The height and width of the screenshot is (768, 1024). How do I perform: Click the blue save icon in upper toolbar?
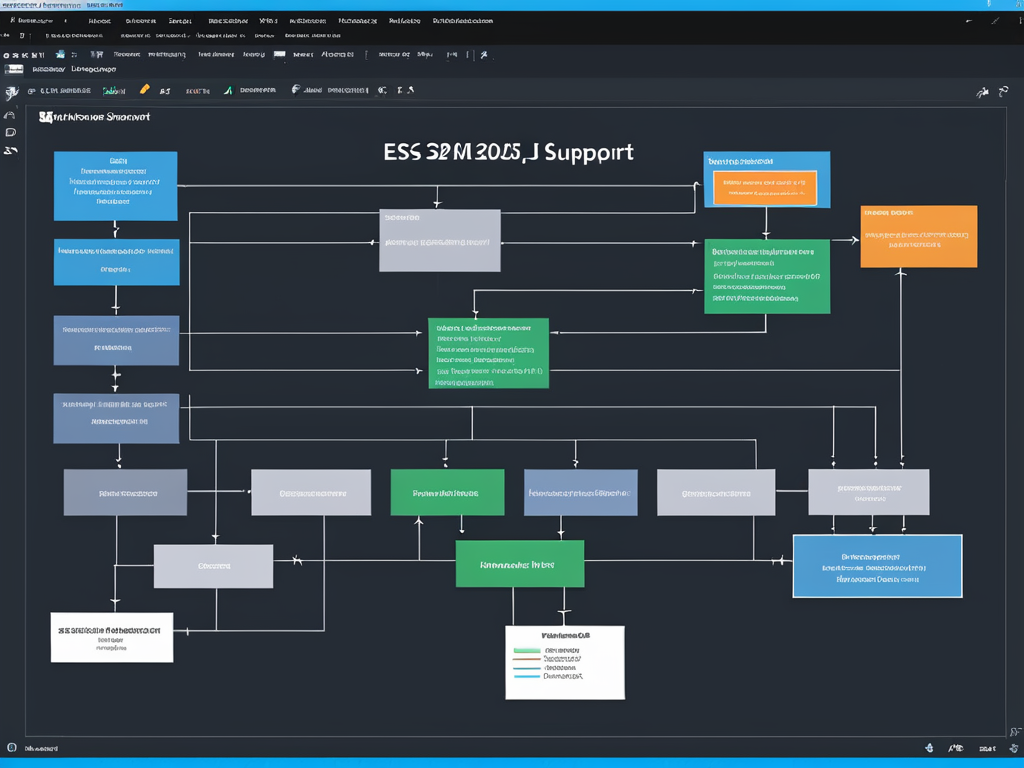61,55
